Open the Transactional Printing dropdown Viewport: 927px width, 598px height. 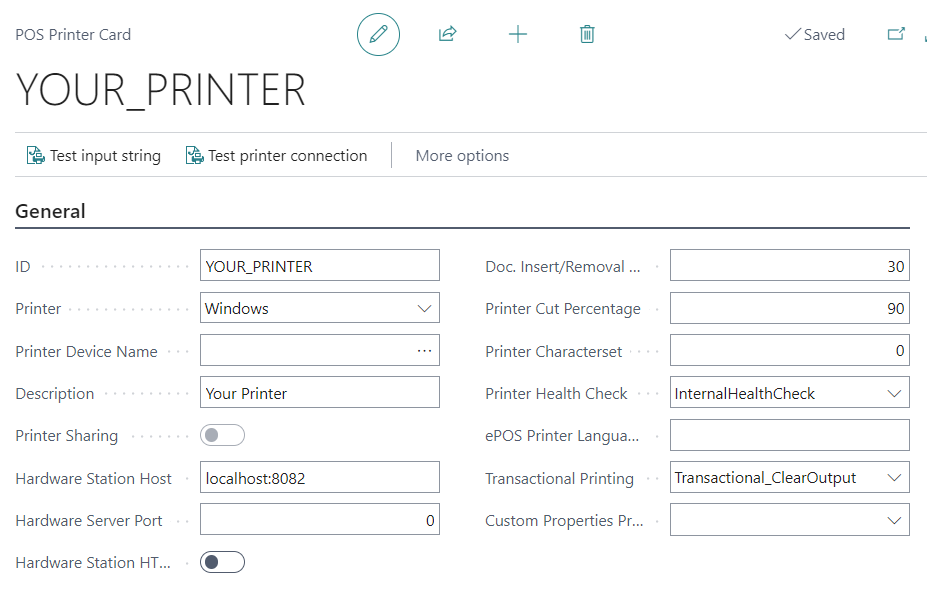(x=894, y=478)
